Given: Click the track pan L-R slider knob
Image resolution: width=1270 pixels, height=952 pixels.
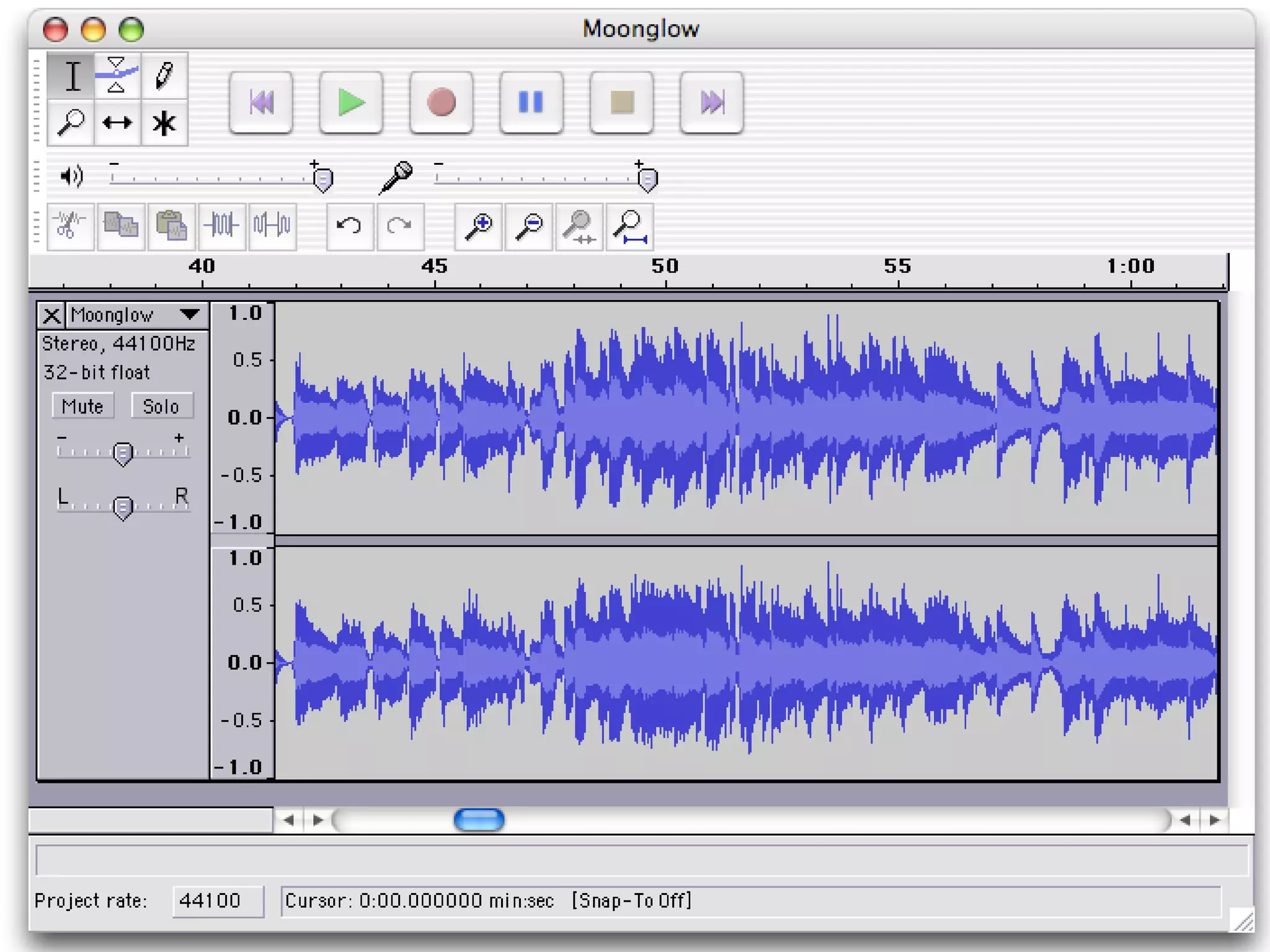Looking at the screenshot, I should click(x=123, y=508).
